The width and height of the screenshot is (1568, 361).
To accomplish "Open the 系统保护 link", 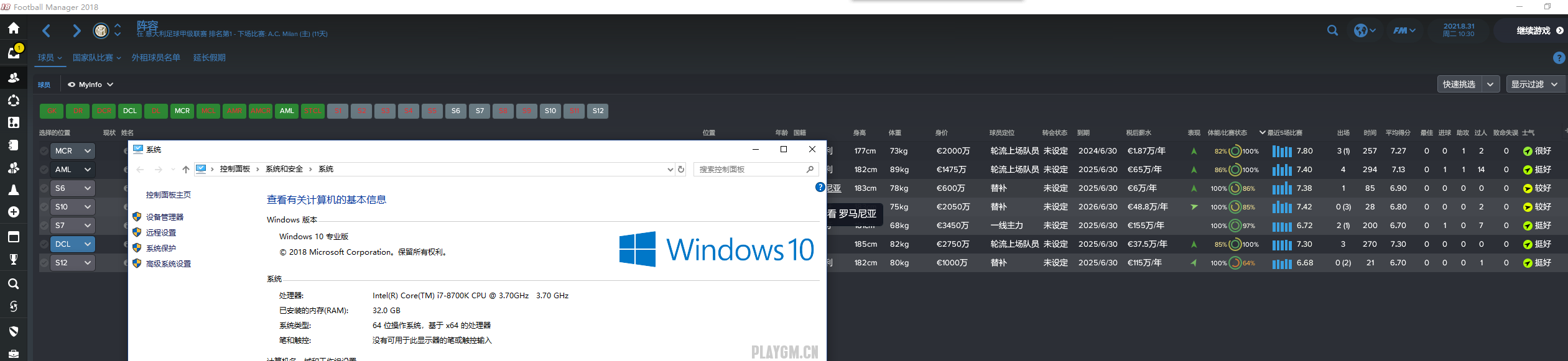I will (161, 249).
